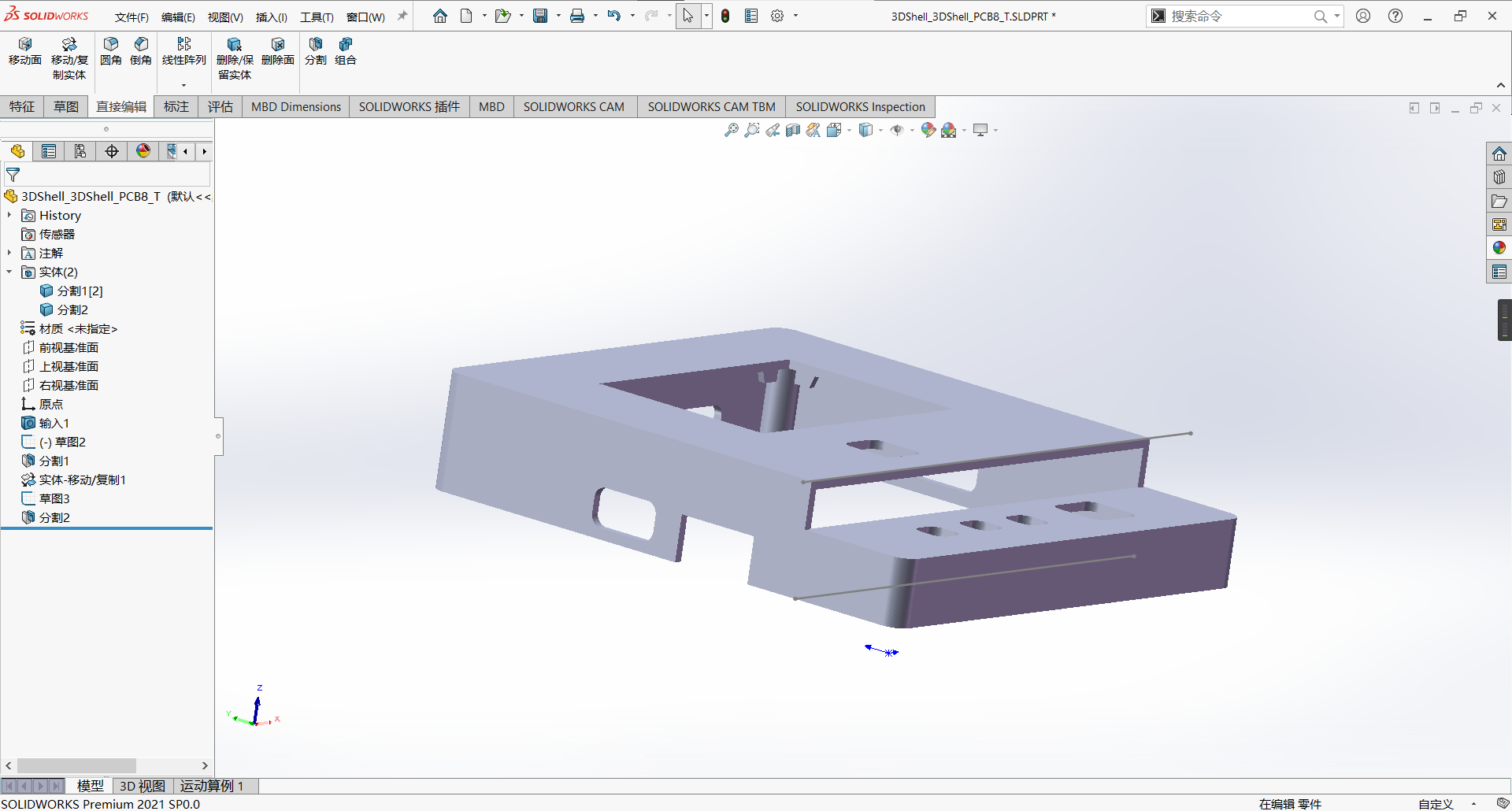Open the 工具(T) menu
The height and width of the screenshot is (811, 1512).
point(317,17)
